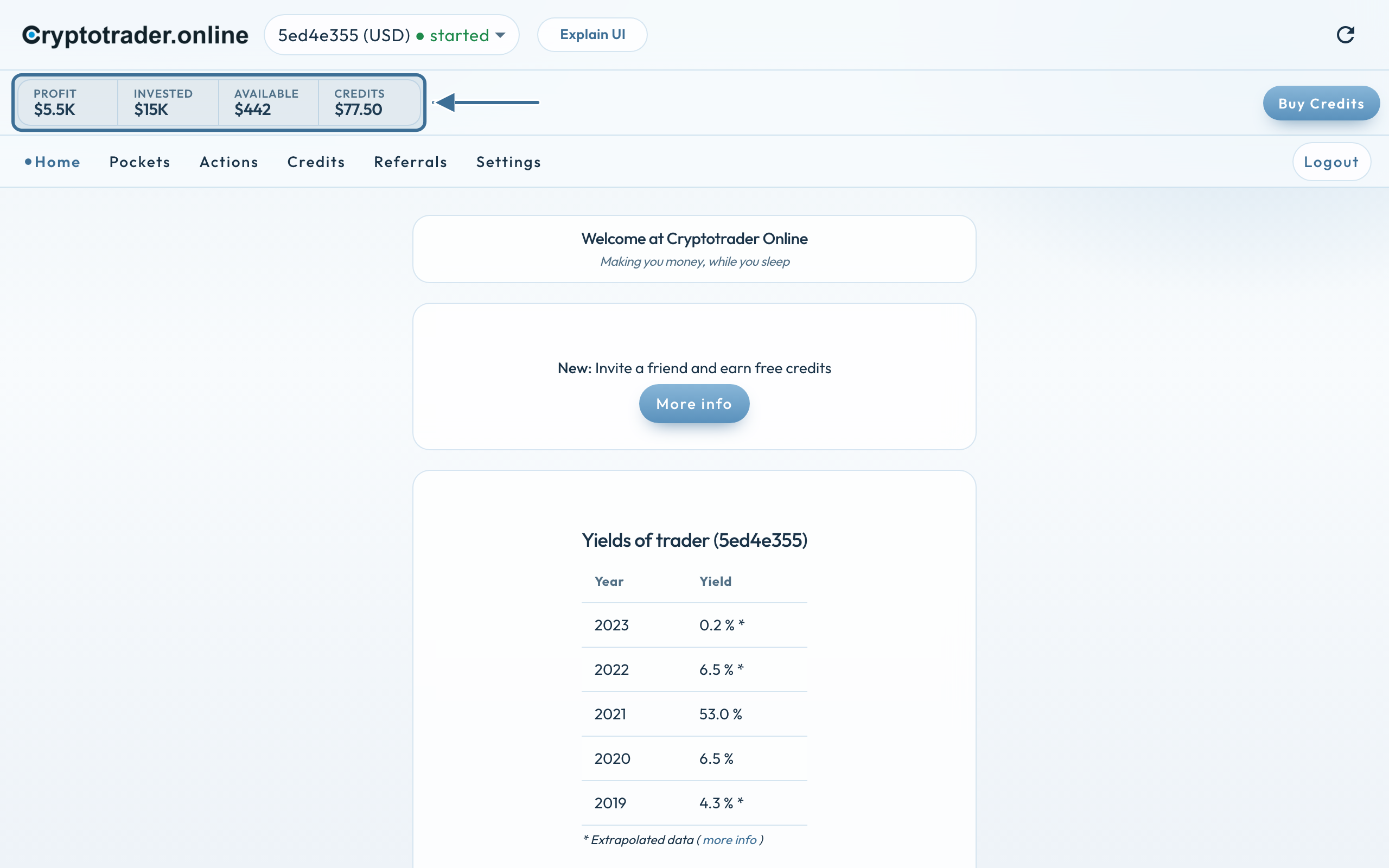Click the Welcome at Cryptotrader Online heading
The height and width of the screenshot is (868, 1389).
coord(694,239)
